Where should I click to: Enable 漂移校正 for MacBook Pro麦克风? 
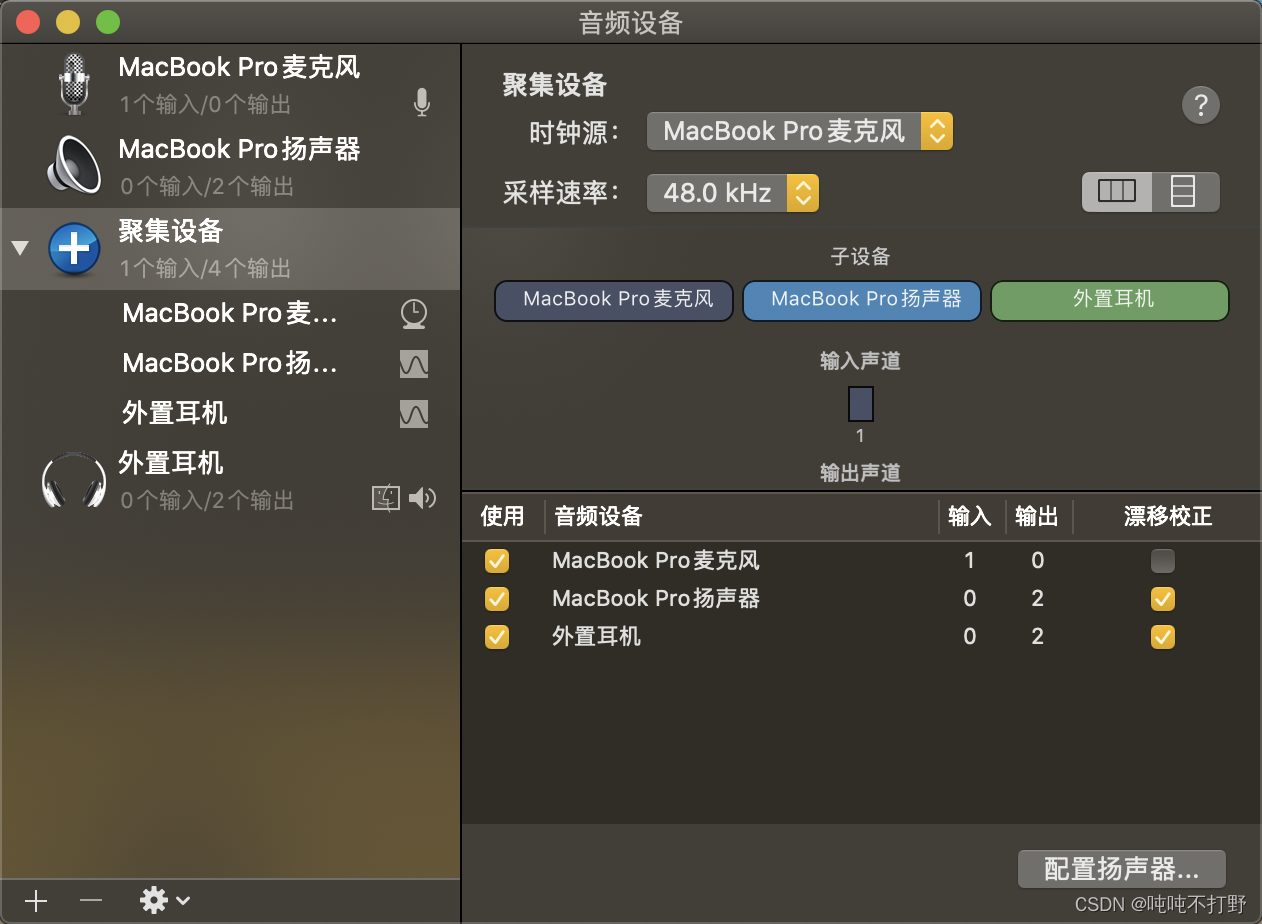click(x=1162, y=561)
